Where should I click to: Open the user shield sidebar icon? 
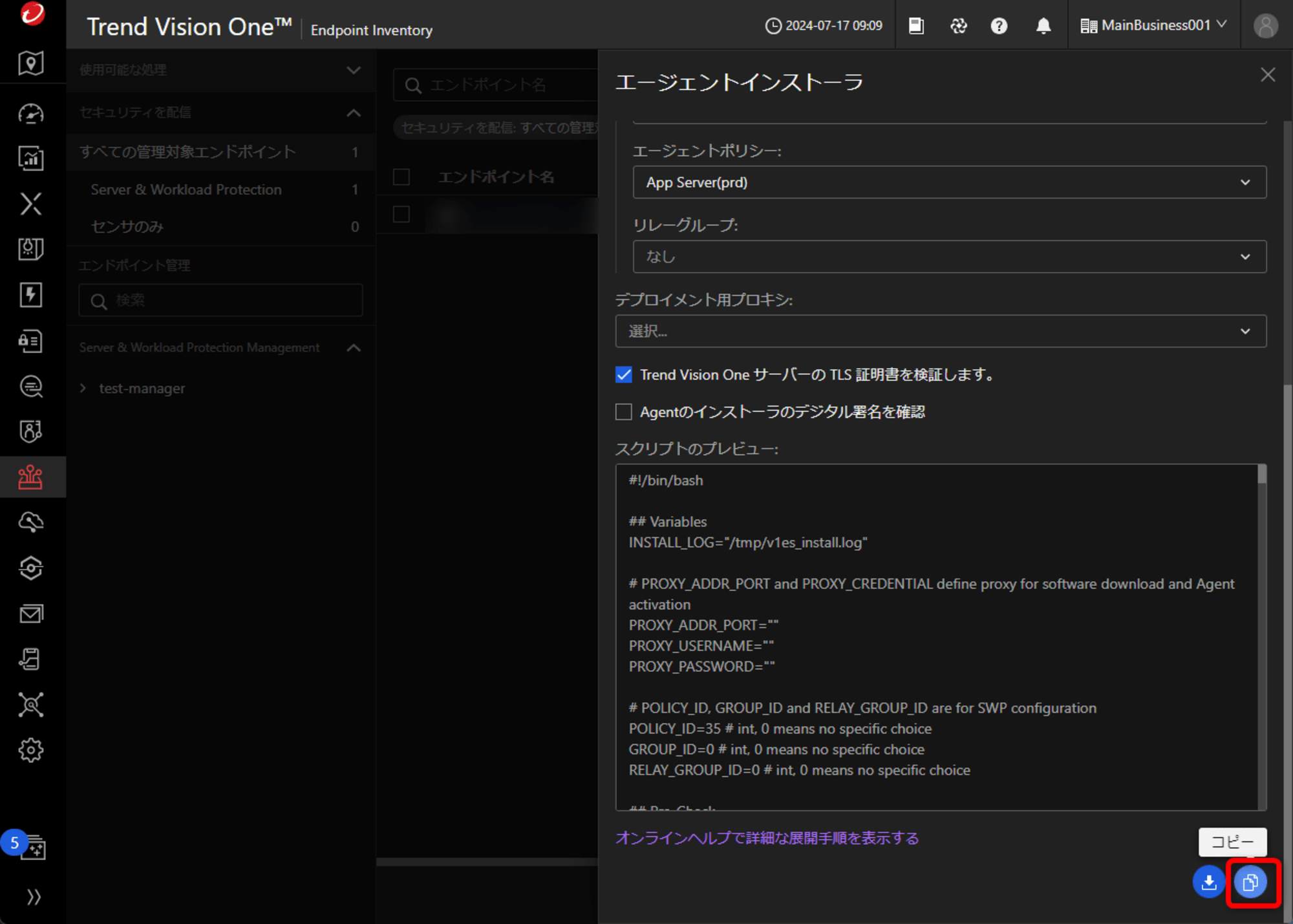coord(31,431)
